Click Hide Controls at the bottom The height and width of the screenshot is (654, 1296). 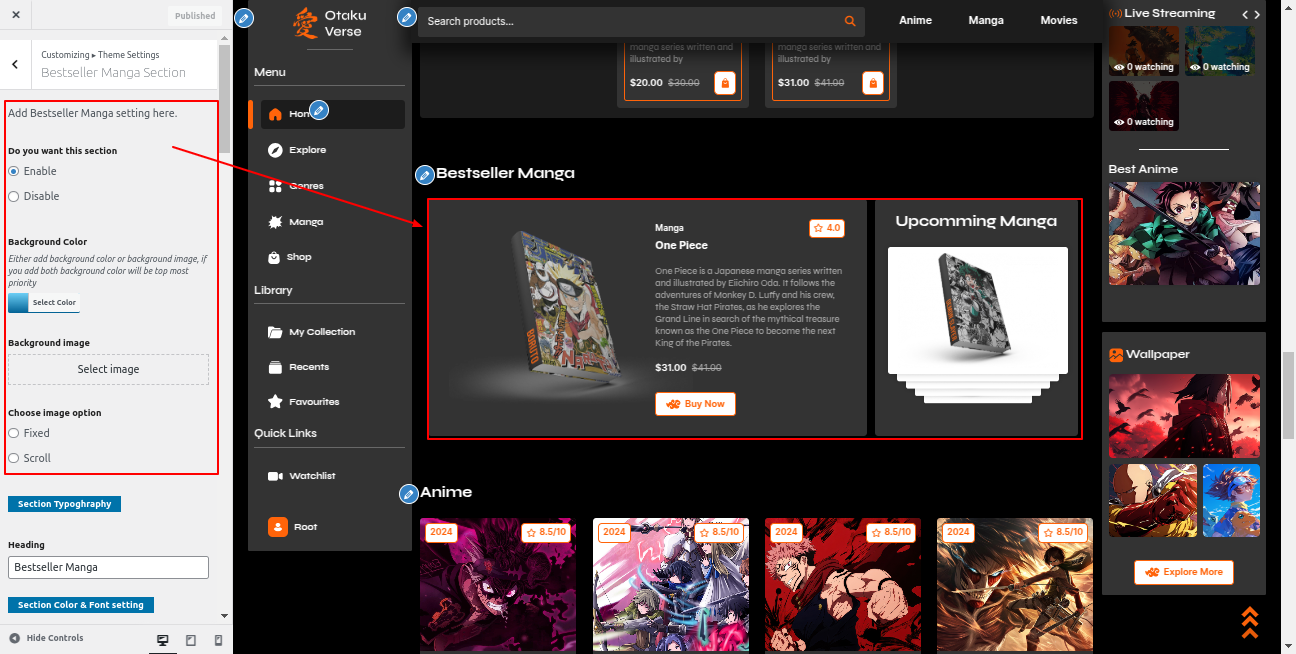tap(47, 638)
